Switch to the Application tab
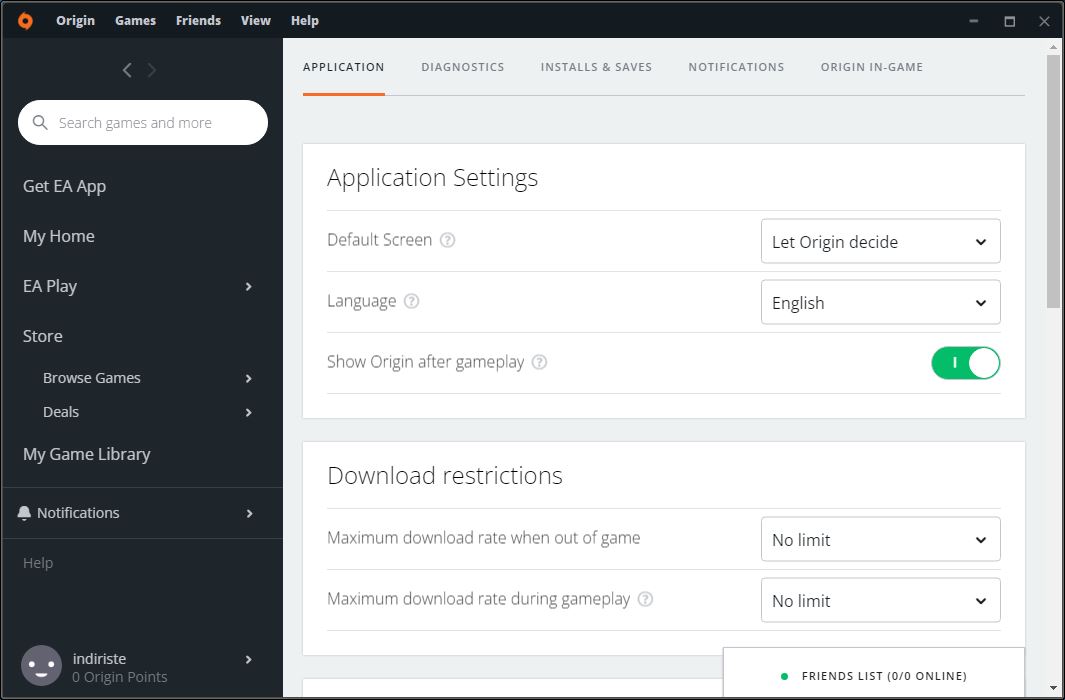1065x700 pixels. point(344,67)
